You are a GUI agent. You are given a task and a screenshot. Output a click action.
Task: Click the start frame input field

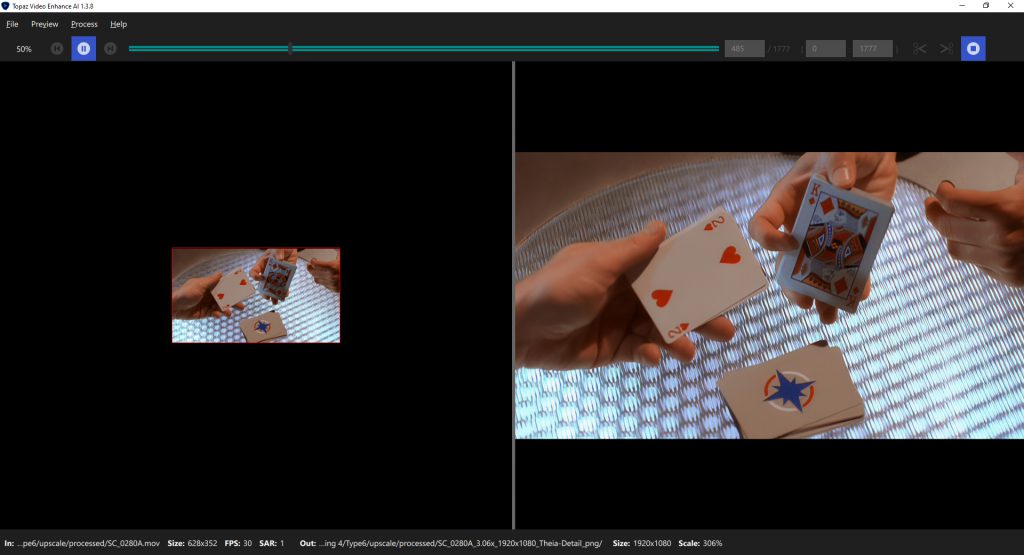[825, 48]
